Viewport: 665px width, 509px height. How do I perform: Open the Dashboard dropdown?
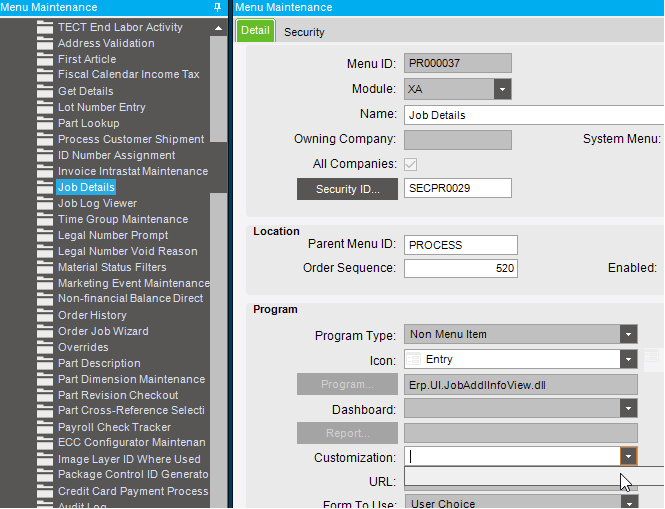click(628, 409)
